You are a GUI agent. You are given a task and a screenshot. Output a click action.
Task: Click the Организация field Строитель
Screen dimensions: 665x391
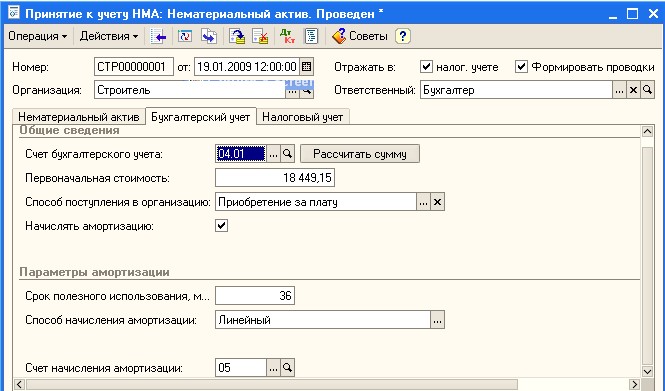pos(190,90)
